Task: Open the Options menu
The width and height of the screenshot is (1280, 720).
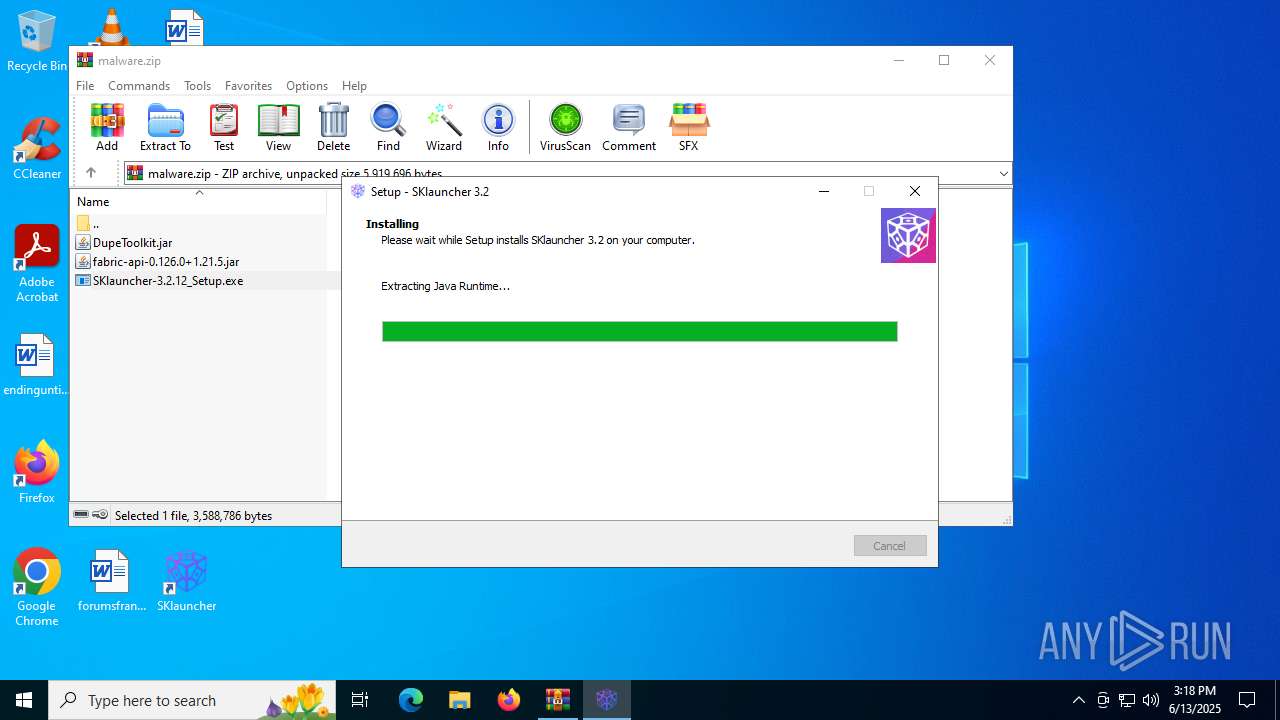Action: click(307, 86)
